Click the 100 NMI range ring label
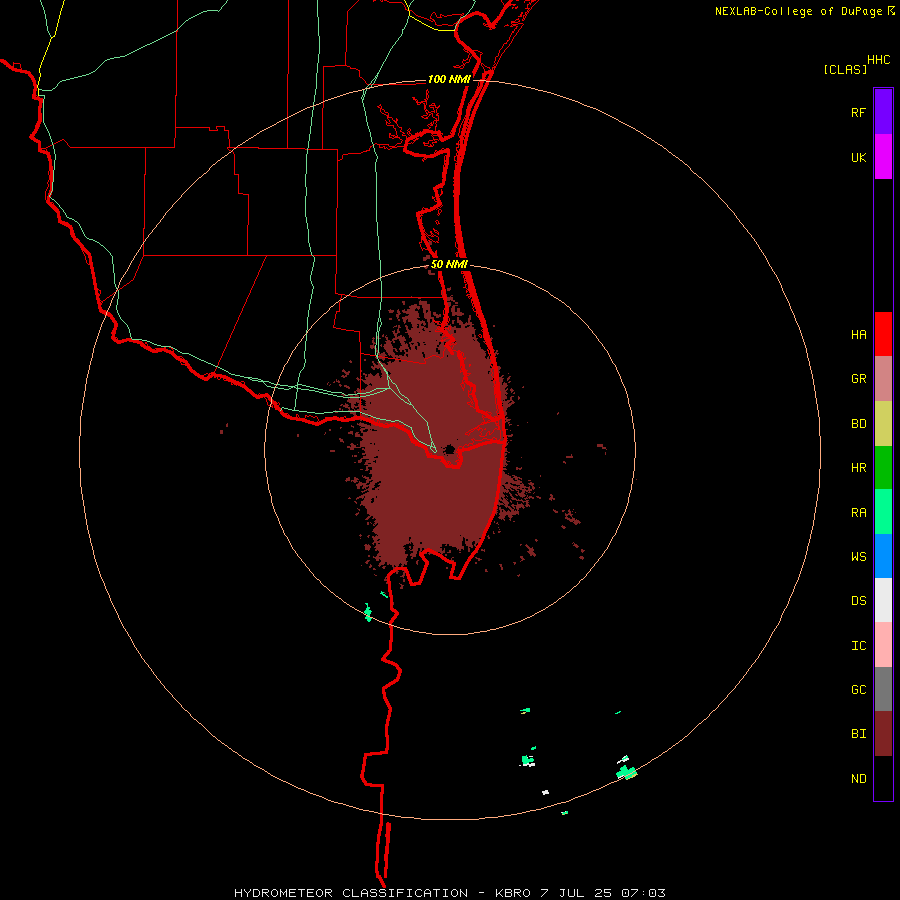Screen dimensions: 900x900 449,79
